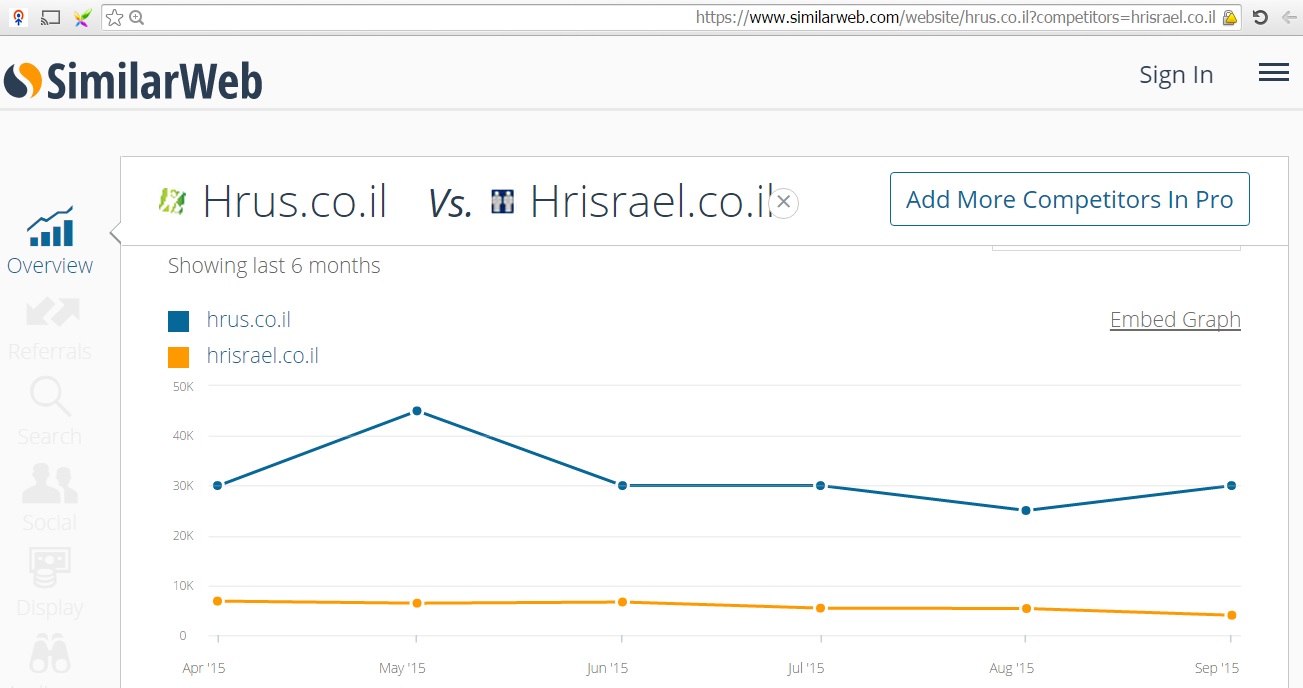Click the Apr '15 x-axis label
This screenshot has width=1303, height=688.
pyautogui.click(x=204, y=668)
